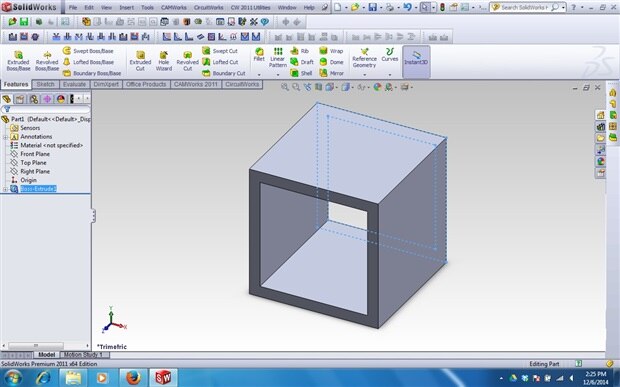The width and height of the screenshot is (620, 387).
Task: Click the Search SolidWorks input field
Action: point(524,8)
